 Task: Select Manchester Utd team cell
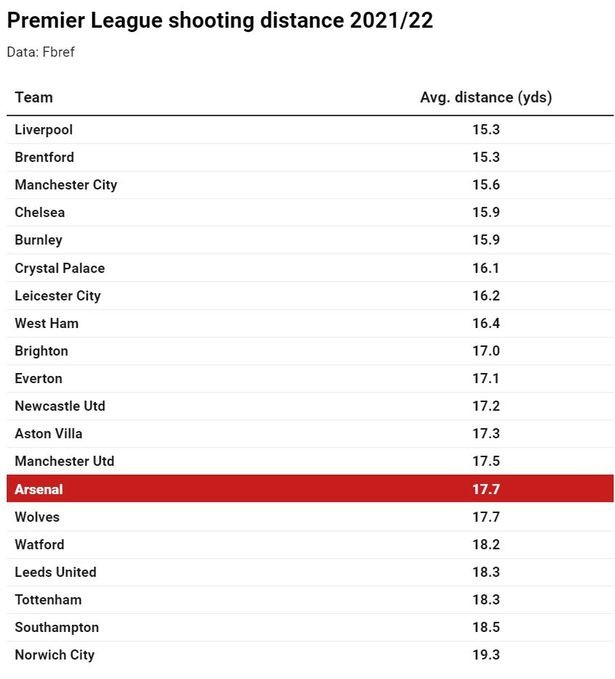[x=65, y=461]
